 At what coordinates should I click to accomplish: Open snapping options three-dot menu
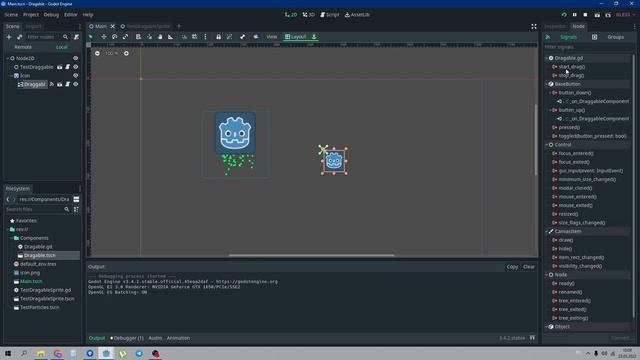(x=205, y=37)
